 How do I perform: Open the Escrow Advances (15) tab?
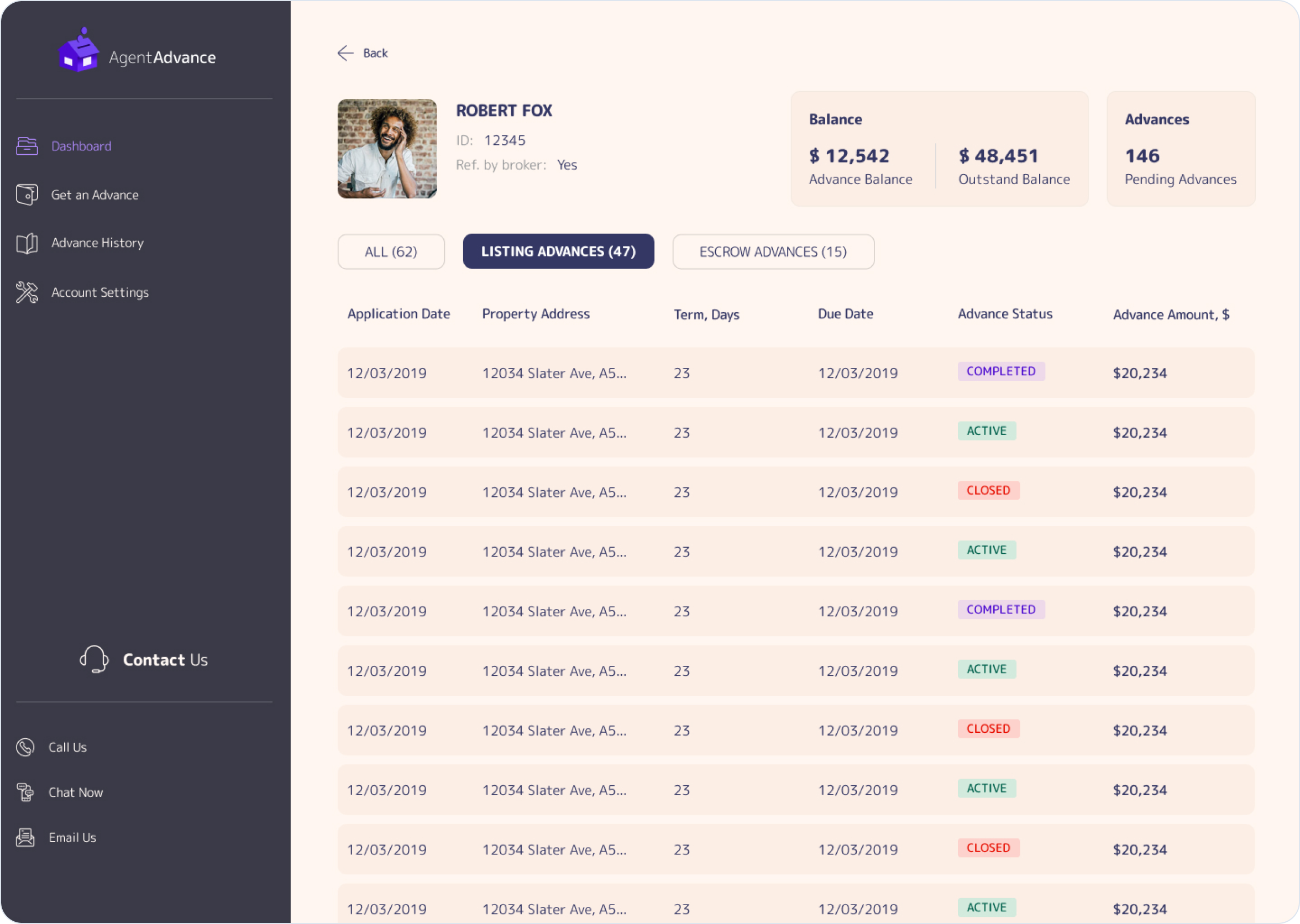pyautogui.click(x=773, y=251)
